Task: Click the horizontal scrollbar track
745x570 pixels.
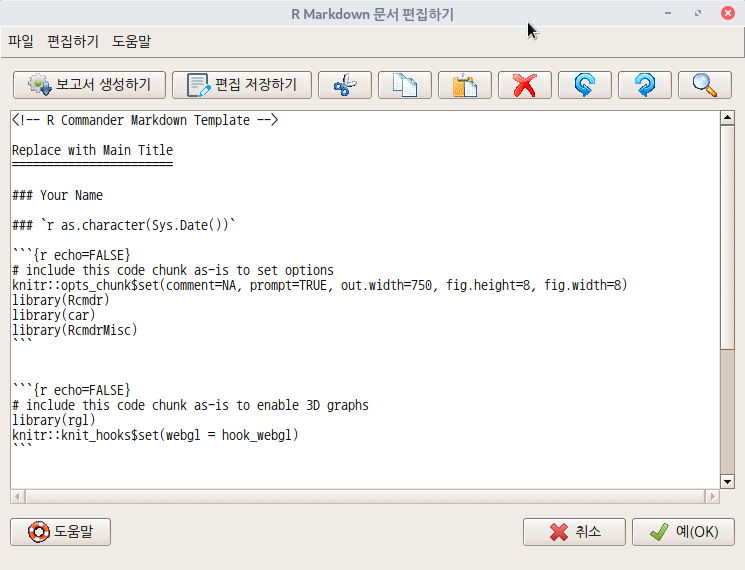Action: 365,497
